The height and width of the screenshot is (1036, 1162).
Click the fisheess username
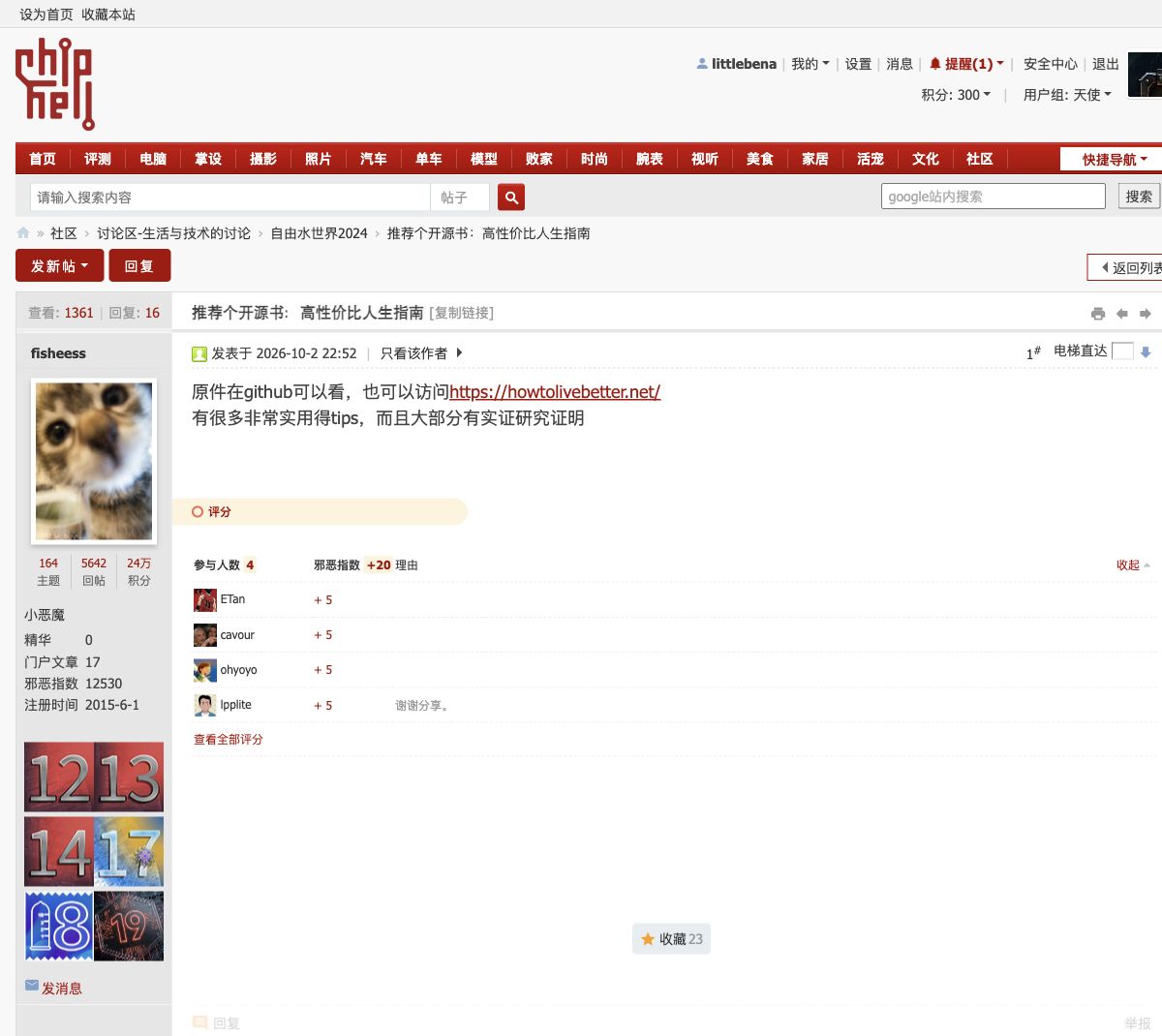(58, 353)
